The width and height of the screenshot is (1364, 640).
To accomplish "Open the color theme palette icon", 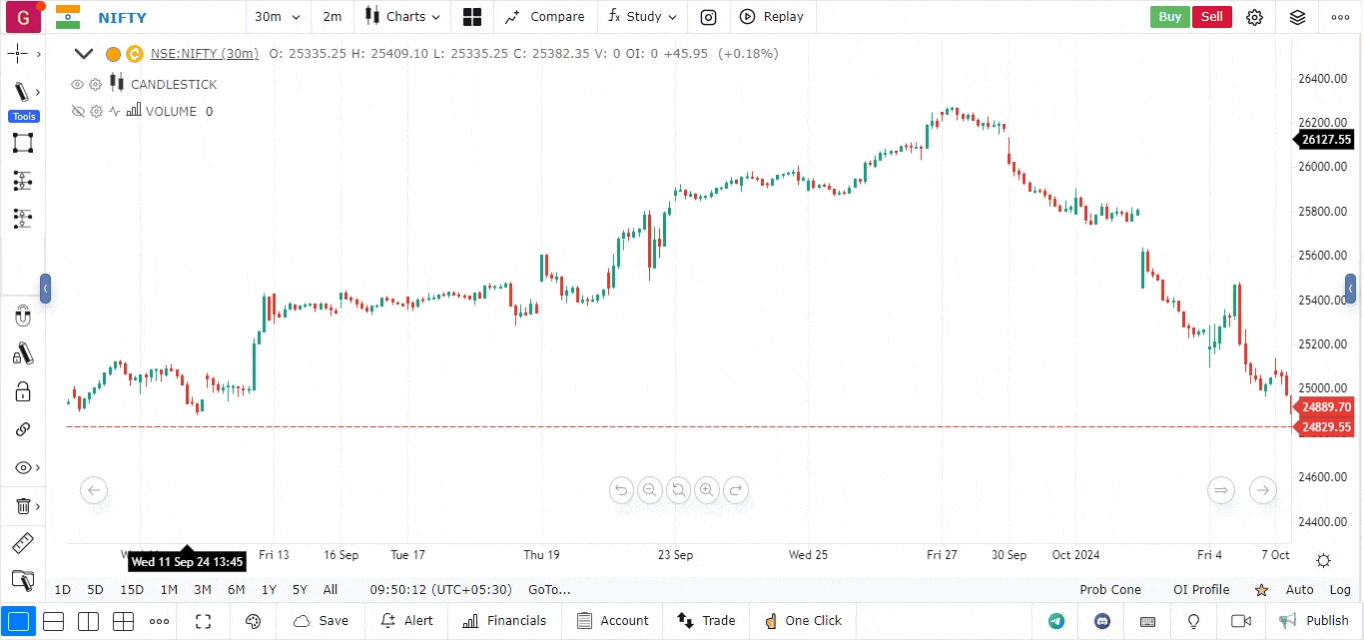I will tap(253, 621).
